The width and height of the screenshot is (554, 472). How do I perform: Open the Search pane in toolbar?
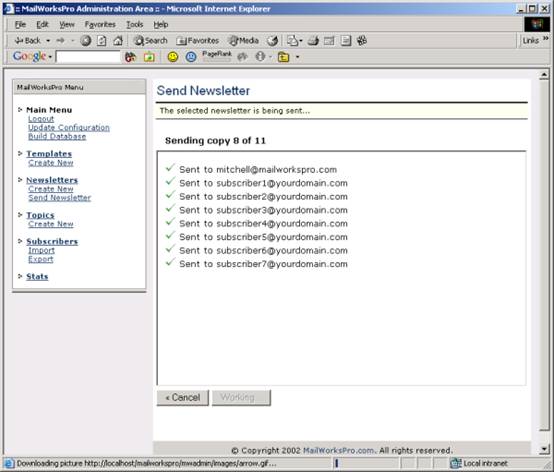pos(151,41)
